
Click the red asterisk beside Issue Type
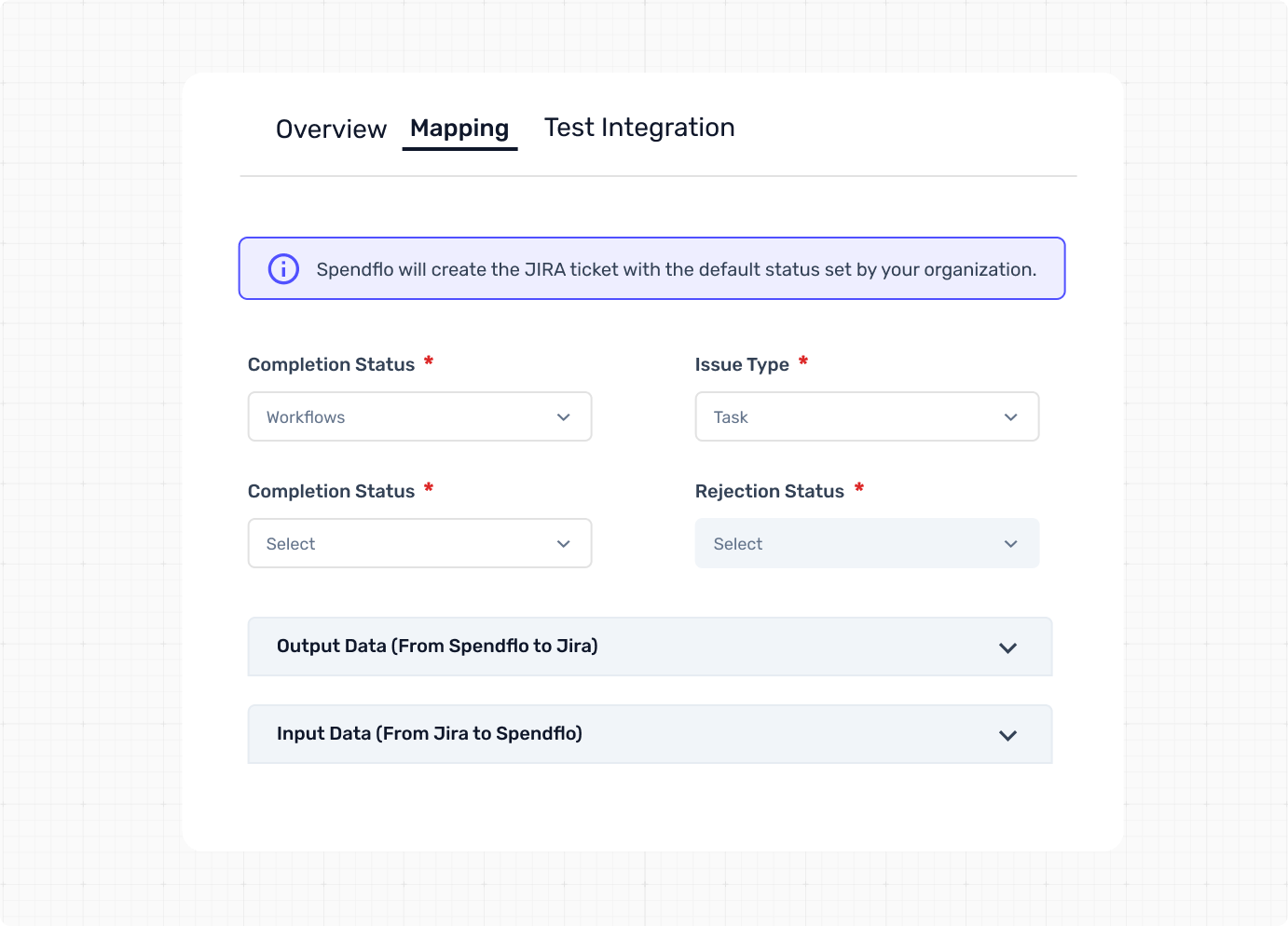click(x=803, y=361)
